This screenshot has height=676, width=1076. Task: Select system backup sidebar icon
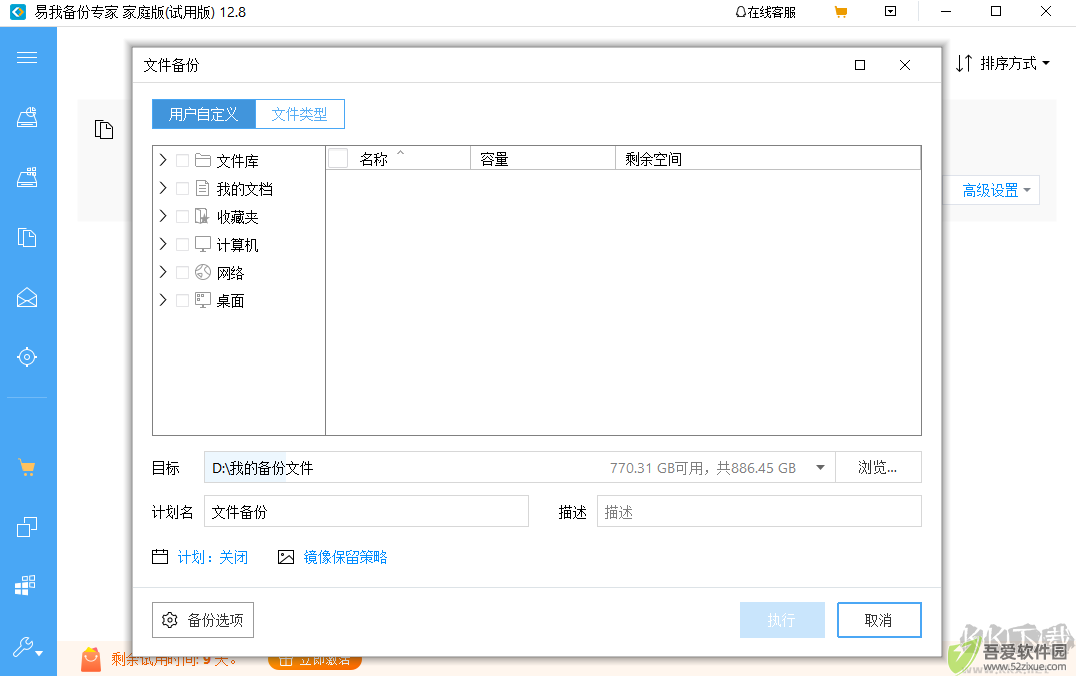point(27,177)
